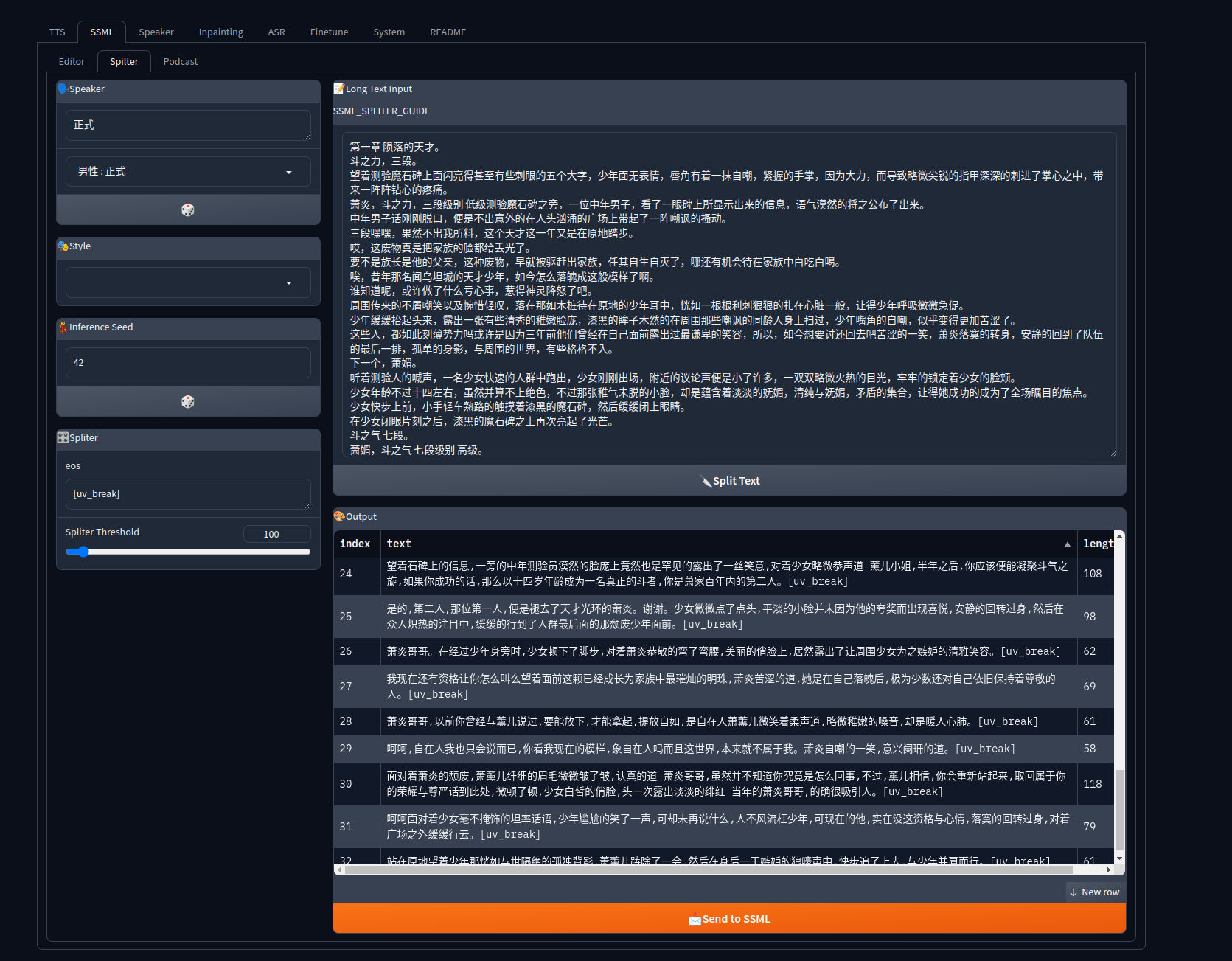1232x961 pixels.
Task: Click the output table vertical scrollbar
Action: pos(1119,810)
